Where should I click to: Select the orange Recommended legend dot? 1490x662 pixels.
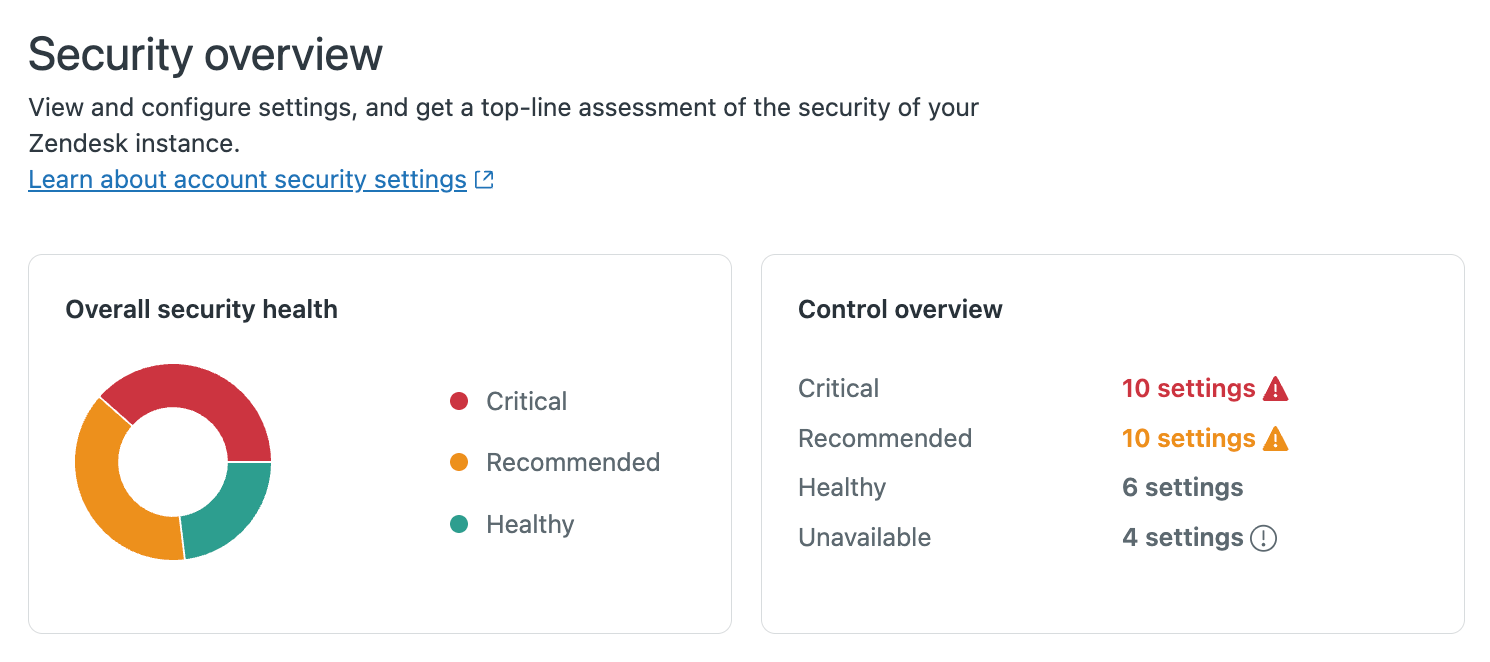pyautogui.click(x=458, y=462)
